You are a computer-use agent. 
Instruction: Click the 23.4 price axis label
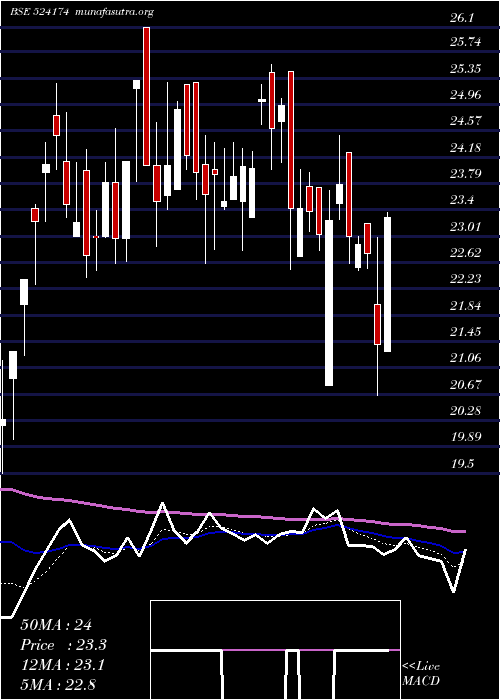pos(463,200)
